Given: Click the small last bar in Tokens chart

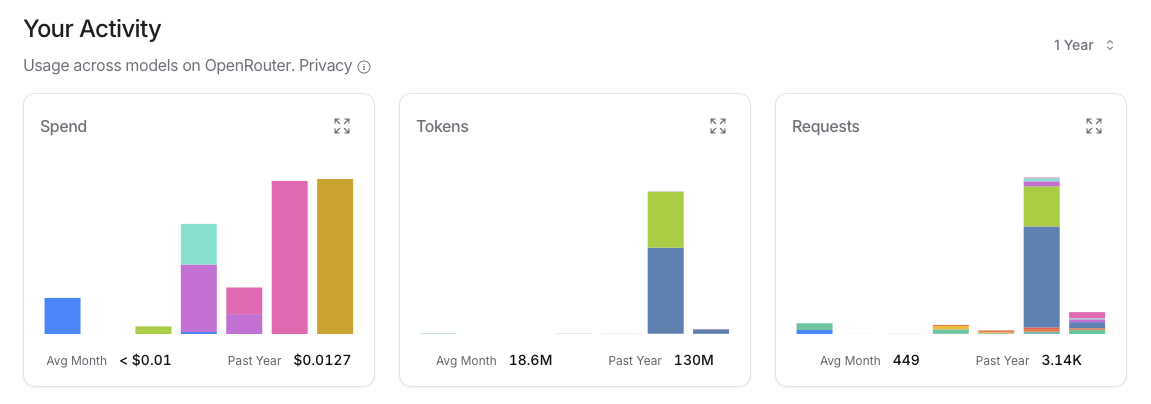Looking at the screenshot, I should 711,331.
